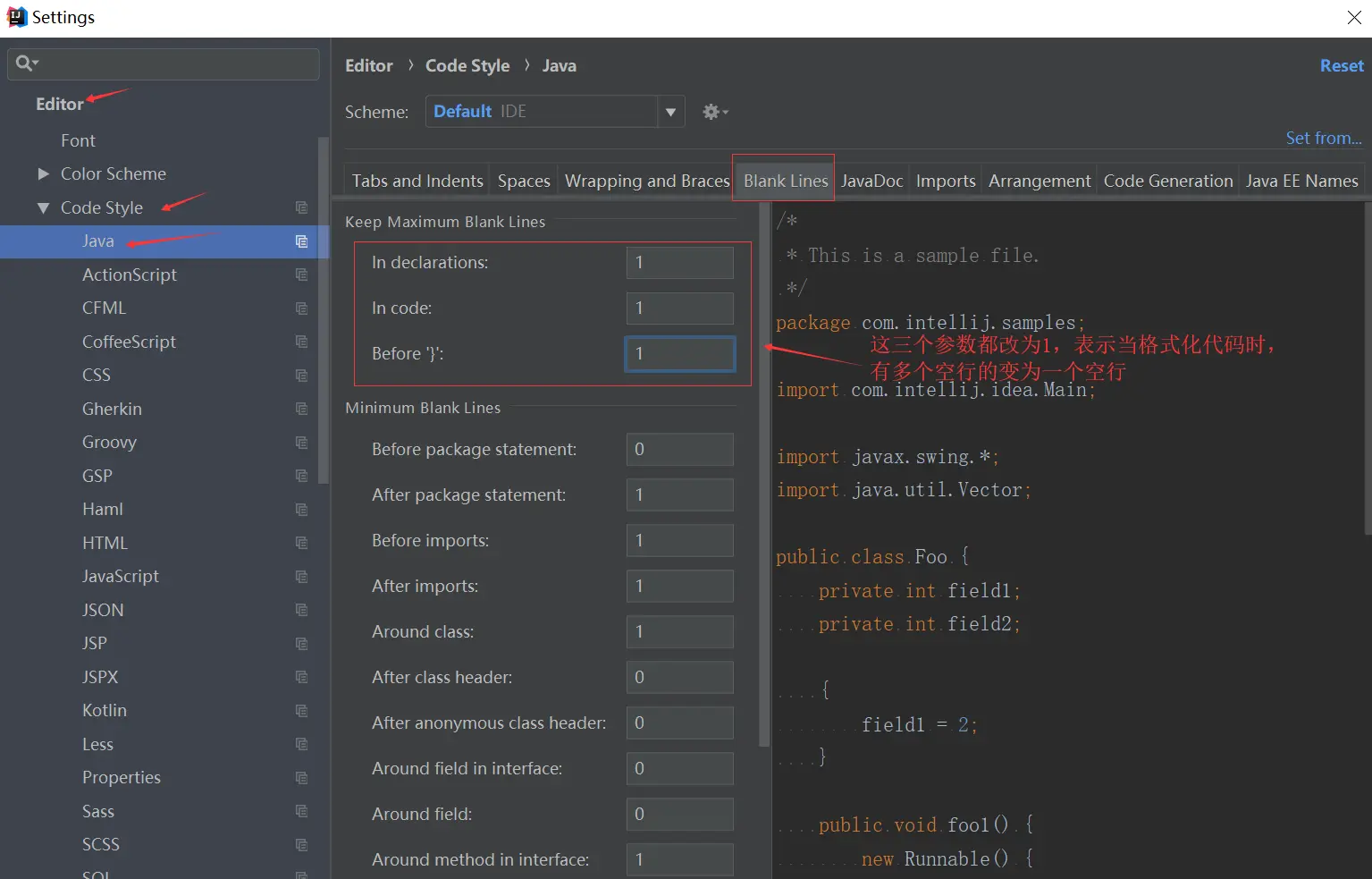Click the Around class value field
The width and height of the screenshot is (1372, 879).
pos(680,632)
